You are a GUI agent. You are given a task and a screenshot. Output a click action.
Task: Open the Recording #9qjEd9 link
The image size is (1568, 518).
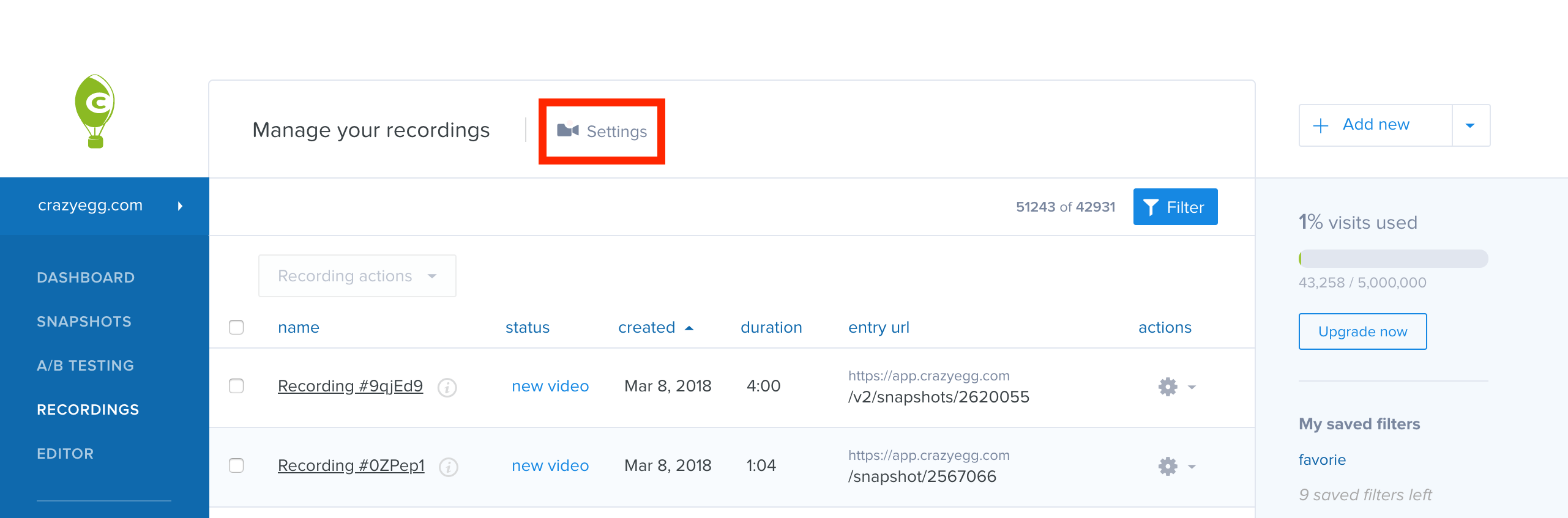click(350, 386)
